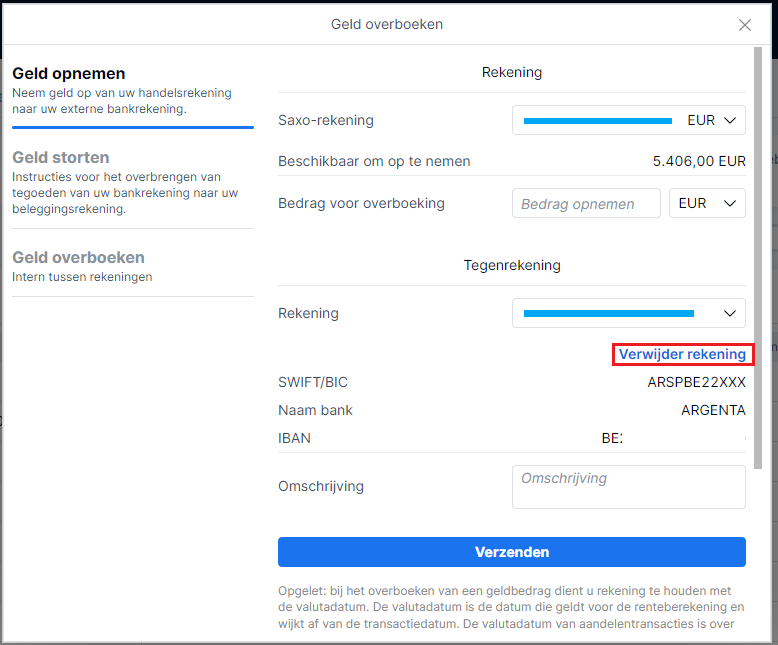Click the bank name ARGENTA
The height and width of the screenshot is (645, 778).
click(713, 411)
